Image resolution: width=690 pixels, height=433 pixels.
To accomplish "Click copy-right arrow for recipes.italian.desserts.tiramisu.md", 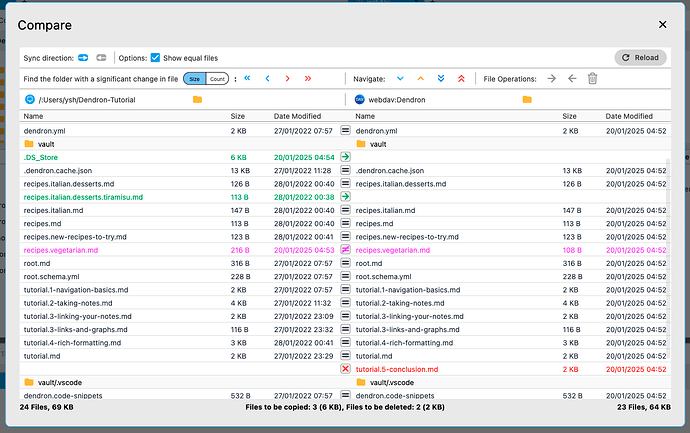I will coord(345,196).
